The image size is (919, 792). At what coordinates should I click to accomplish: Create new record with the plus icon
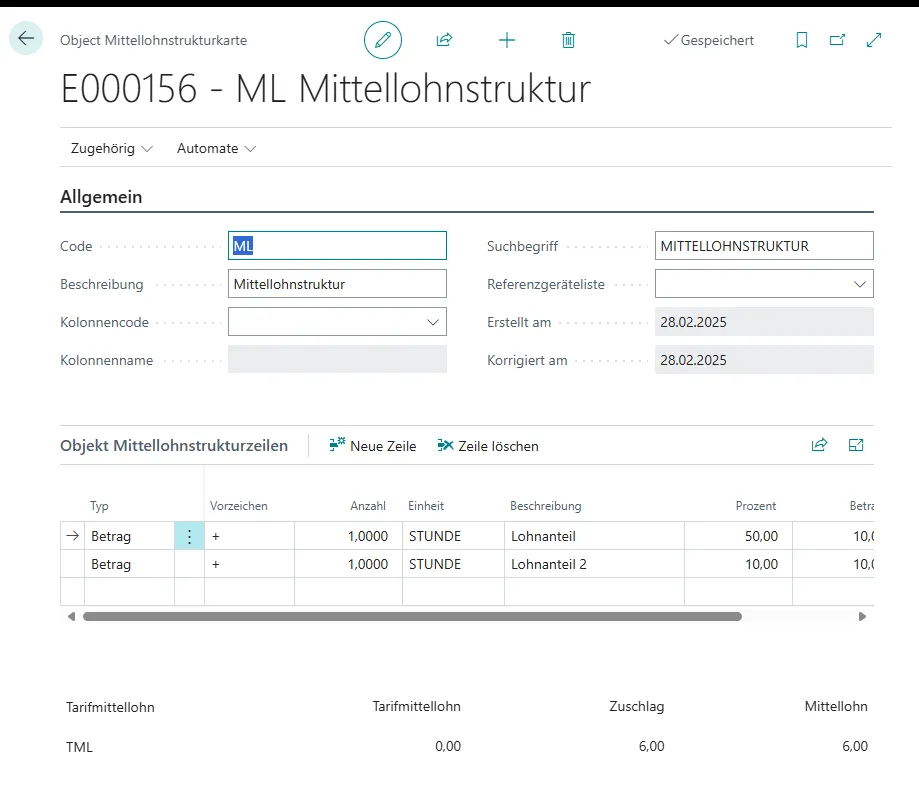point(507,40)
